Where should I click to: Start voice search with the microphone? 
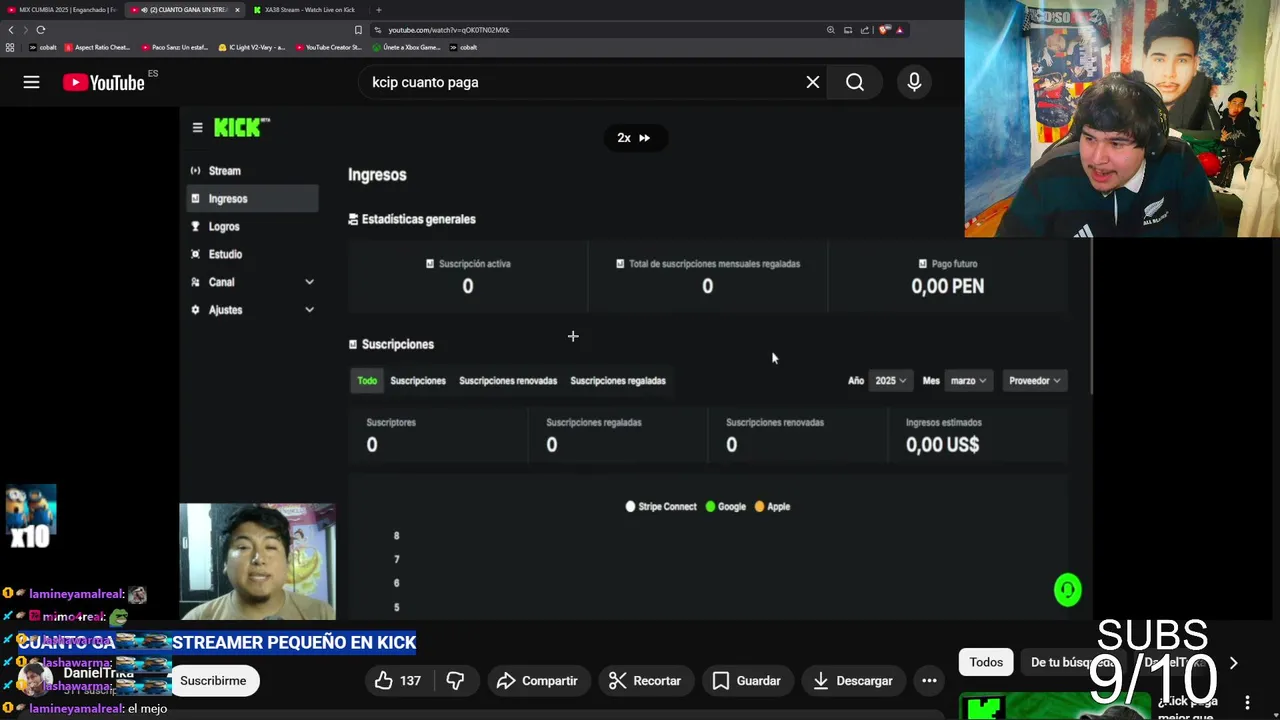(914, 82)
